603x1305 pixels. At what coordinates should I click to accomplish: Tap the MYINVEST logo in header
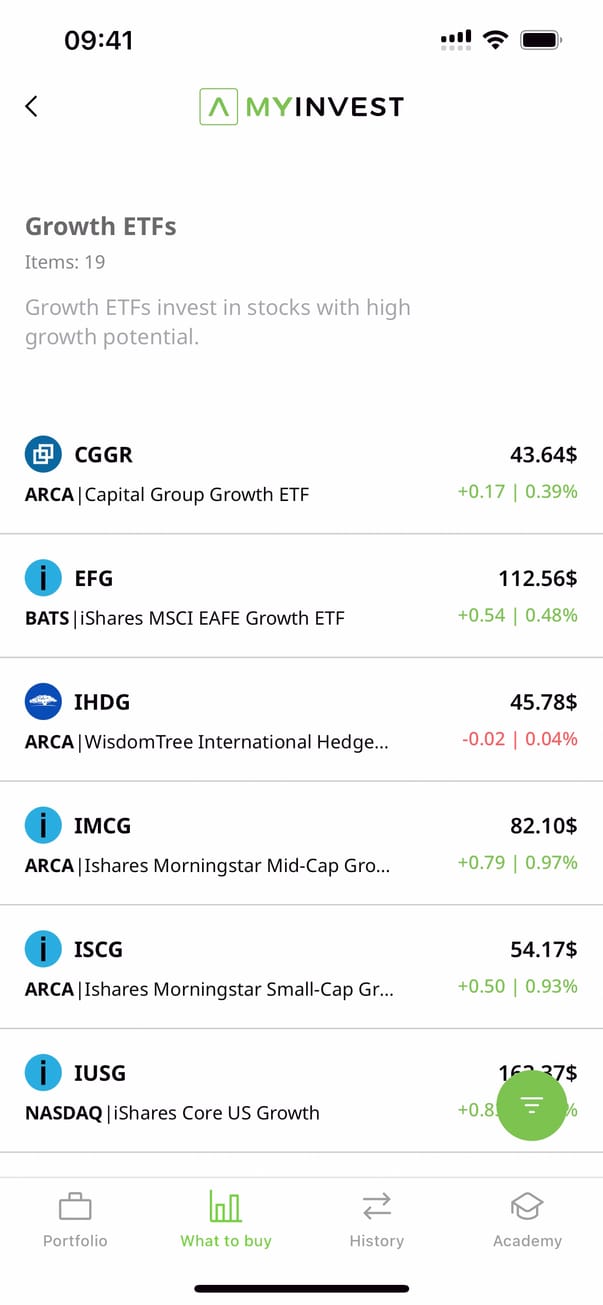point(301,106)
